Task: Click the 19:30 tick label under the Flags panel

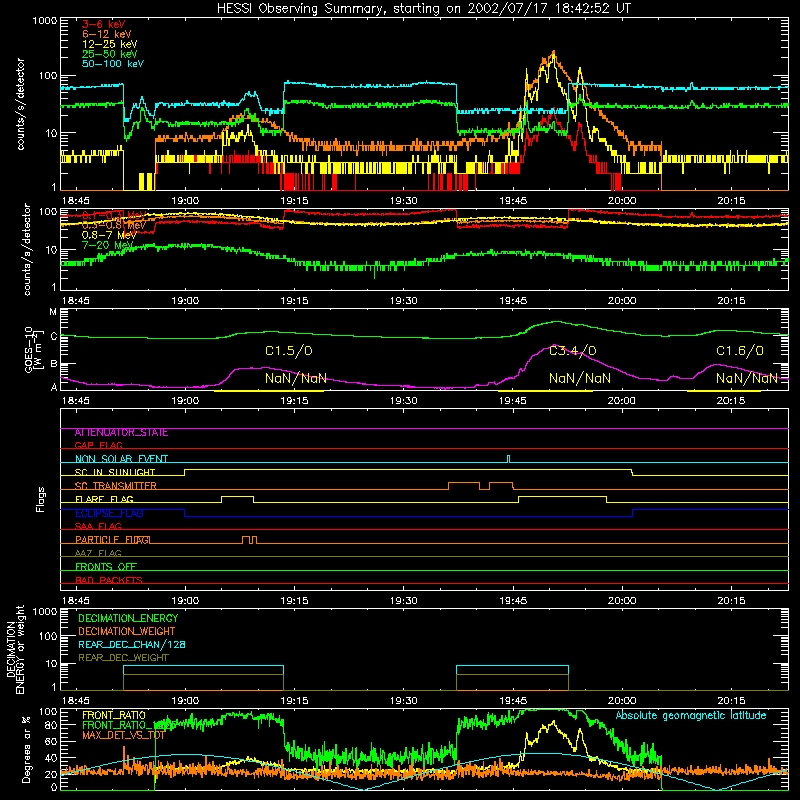Action: click(404, 601)
